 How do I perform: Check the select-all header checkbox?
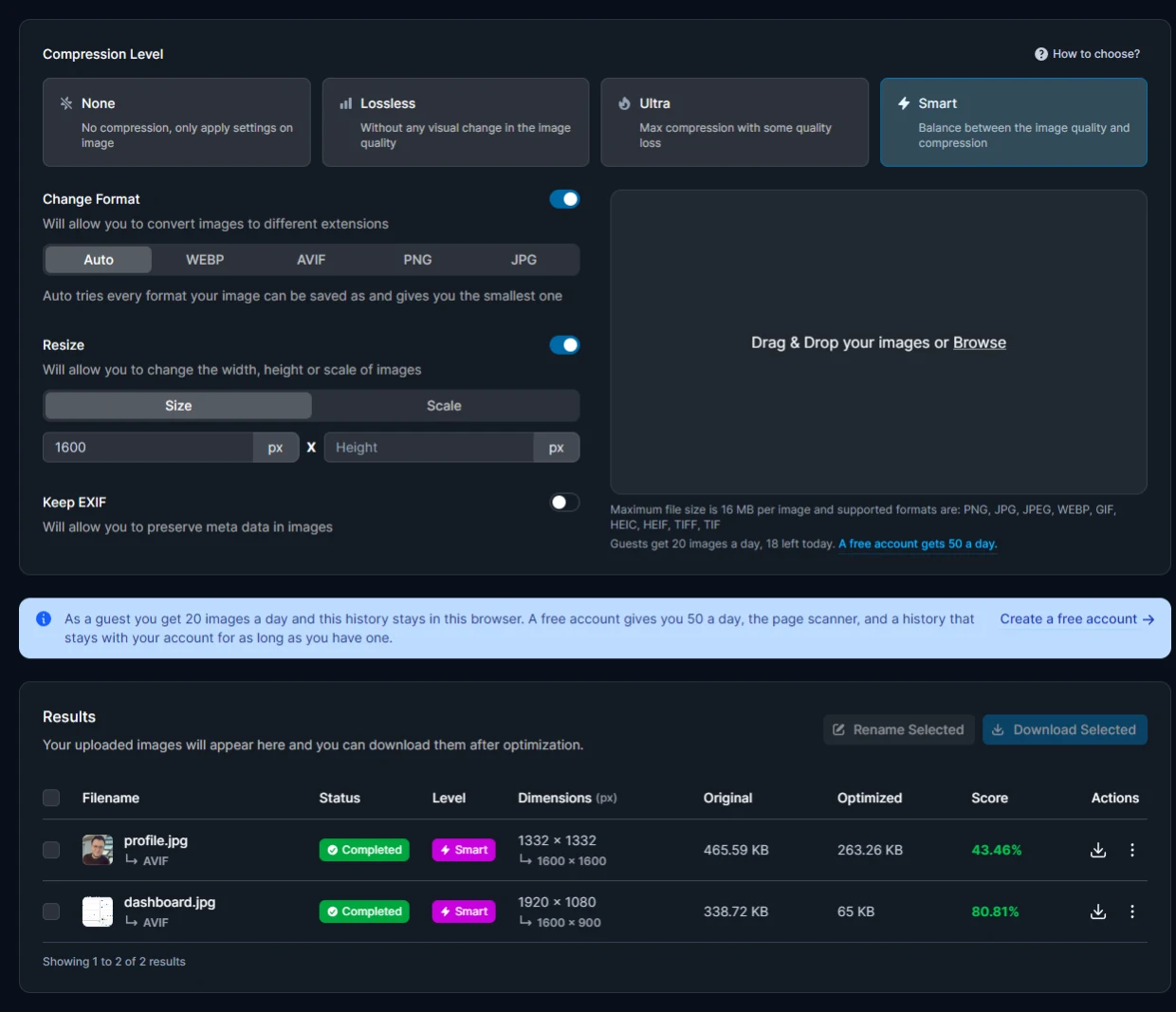(51, 798)
